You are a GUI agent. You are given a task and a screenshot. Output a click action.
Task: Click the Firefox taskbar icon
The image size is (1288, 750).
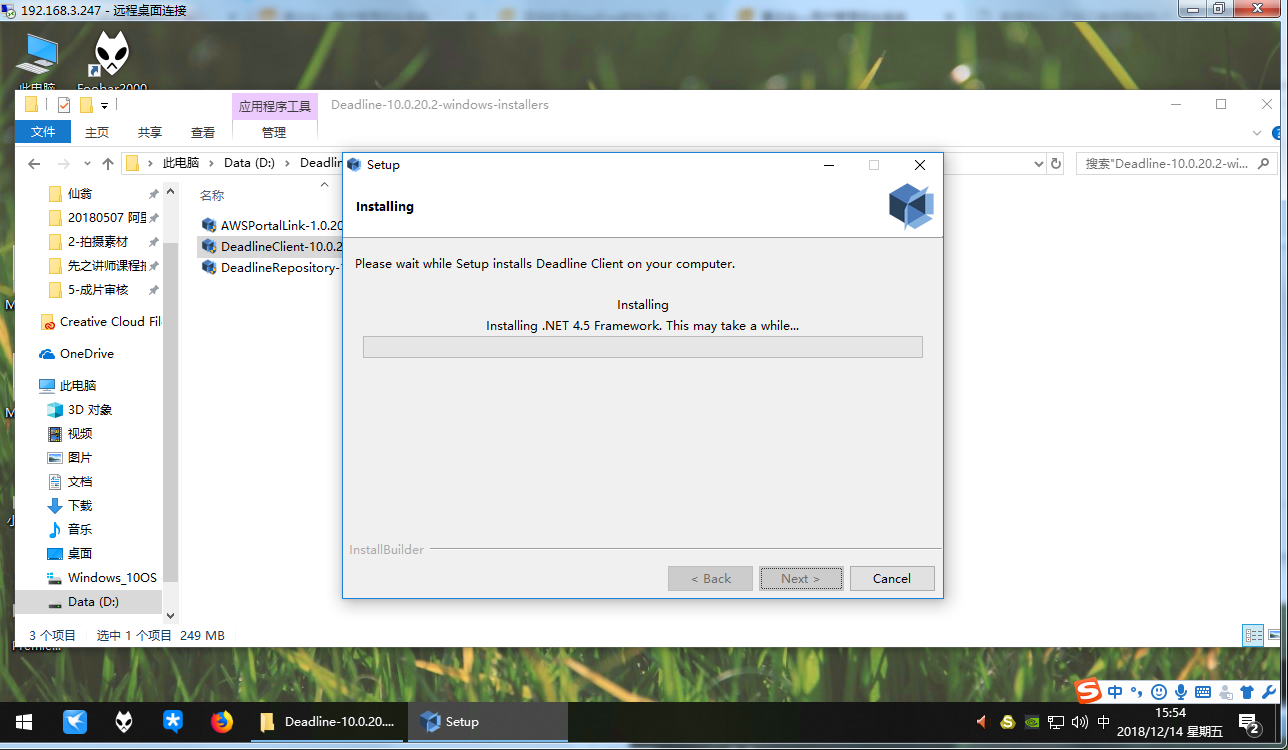click(x=222, y=721)
